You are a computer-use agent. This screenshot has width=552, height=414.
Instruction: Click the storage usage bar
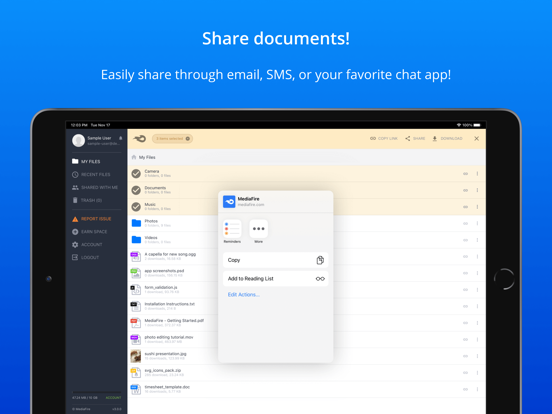[x=96, y=392]
